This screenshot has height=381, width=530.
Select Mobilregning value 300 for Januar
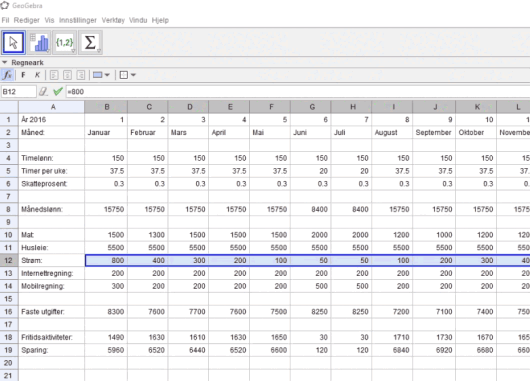106,286
